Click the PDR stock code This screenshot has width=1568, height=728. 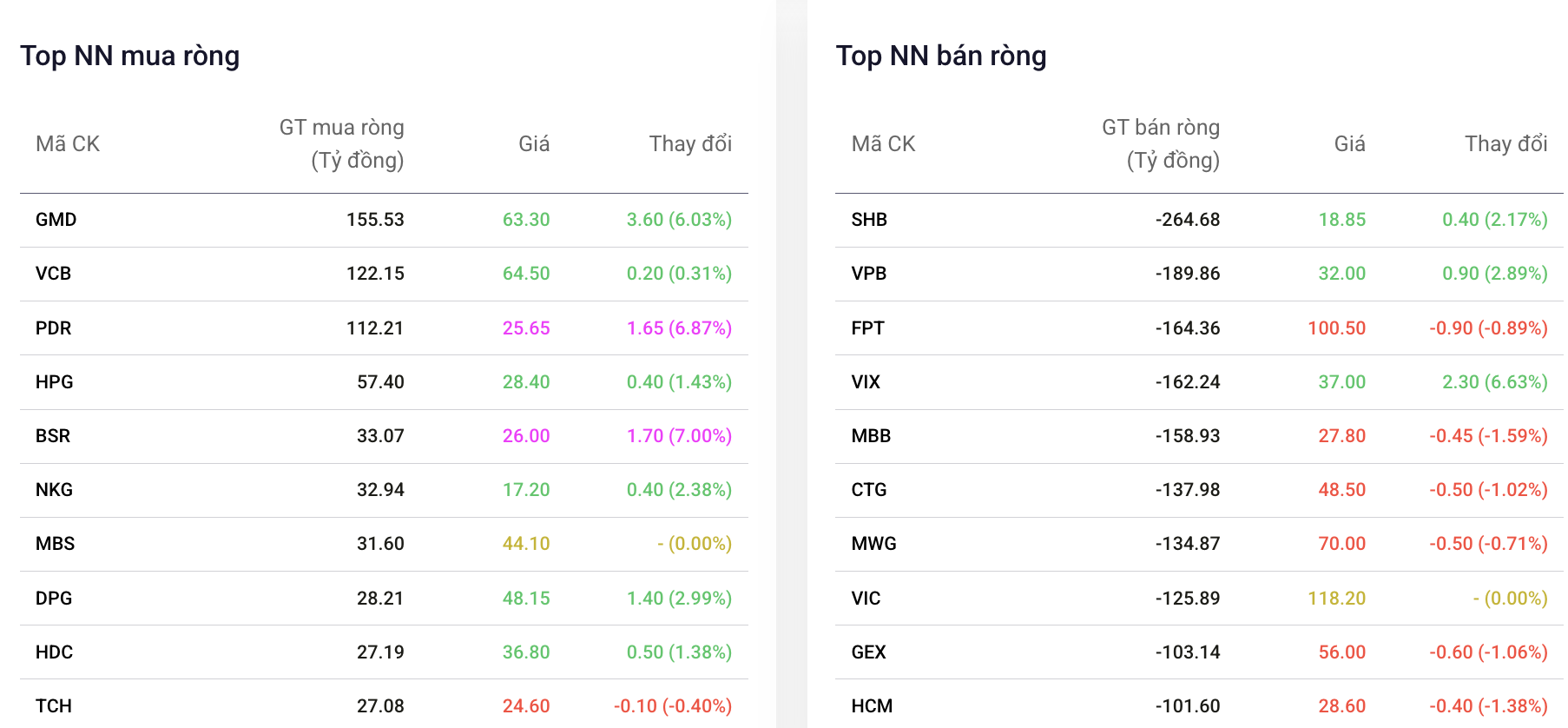click(x=53, y=328)
